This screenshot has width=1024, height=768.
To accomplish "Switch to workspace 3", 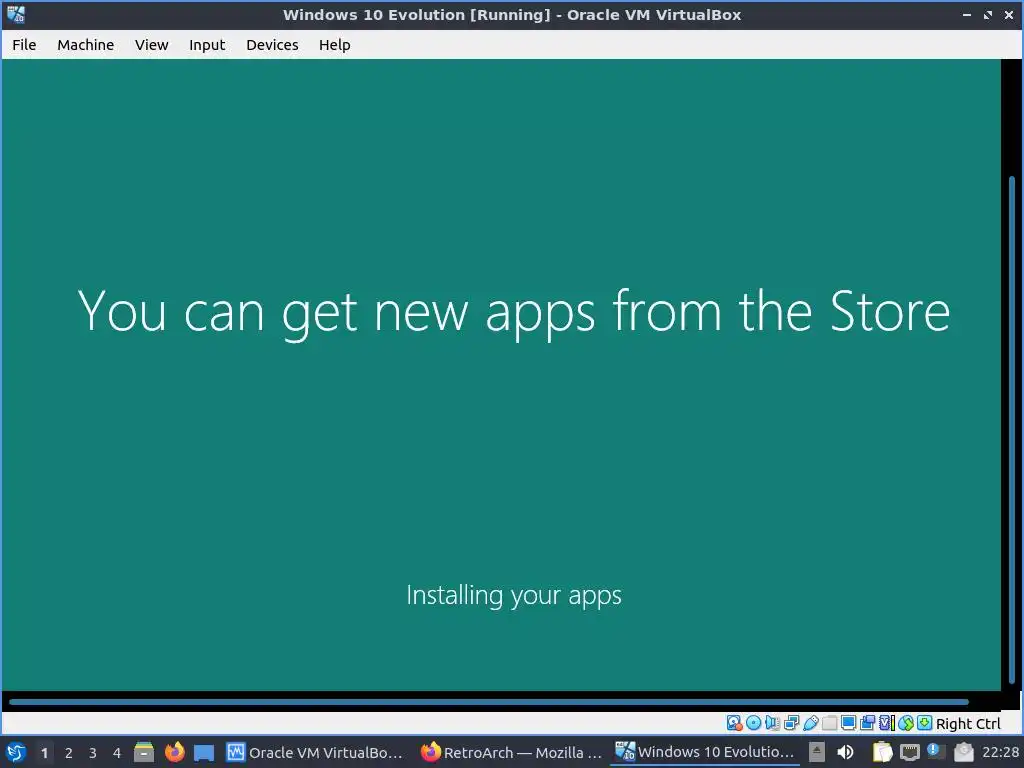I will 93,753.
